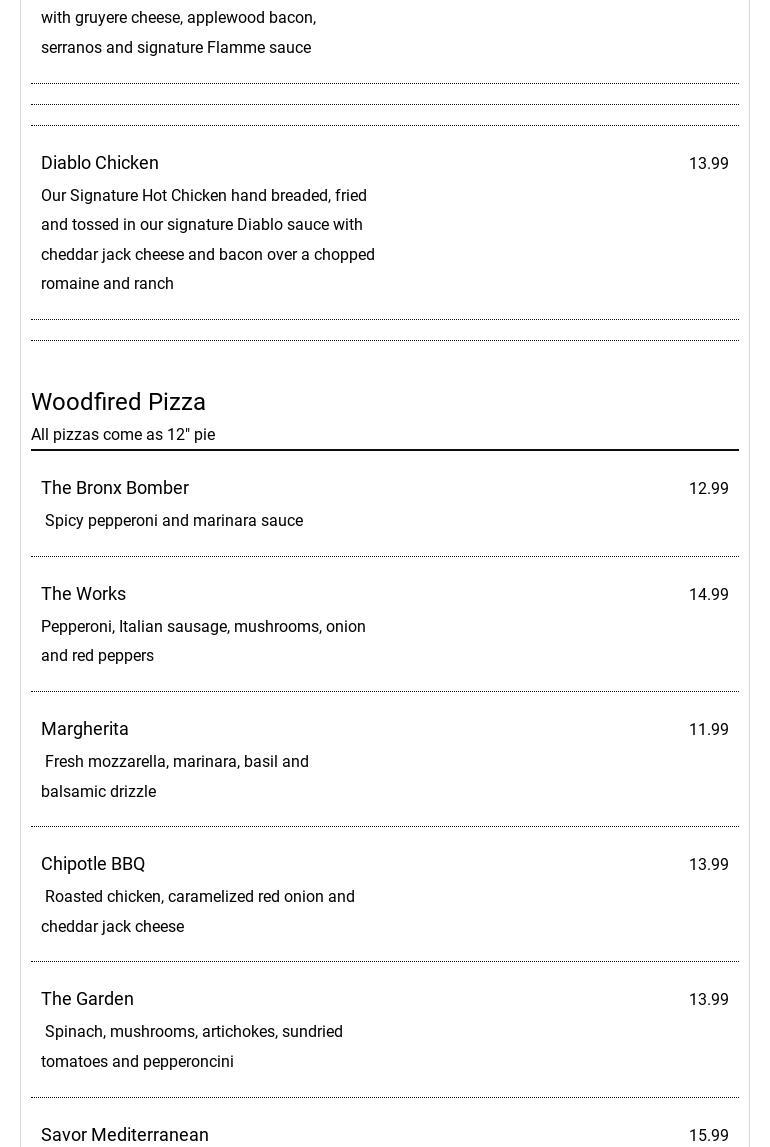770x1147 pixels.
Task: Open The Garden pizza item
Action: click(87, 999)
